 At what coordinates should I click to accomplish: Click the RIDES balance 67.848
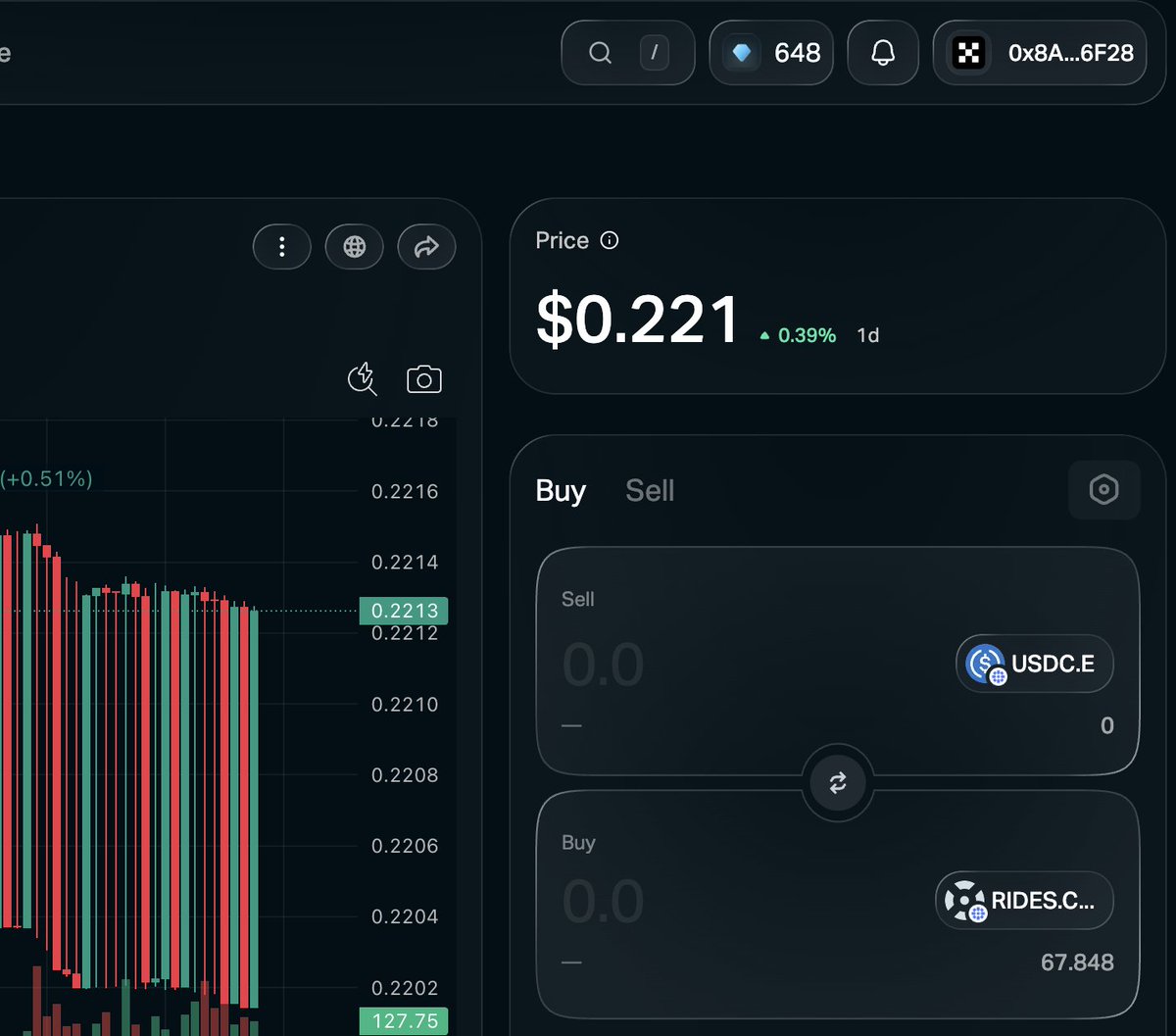(x=1077, y=962)
